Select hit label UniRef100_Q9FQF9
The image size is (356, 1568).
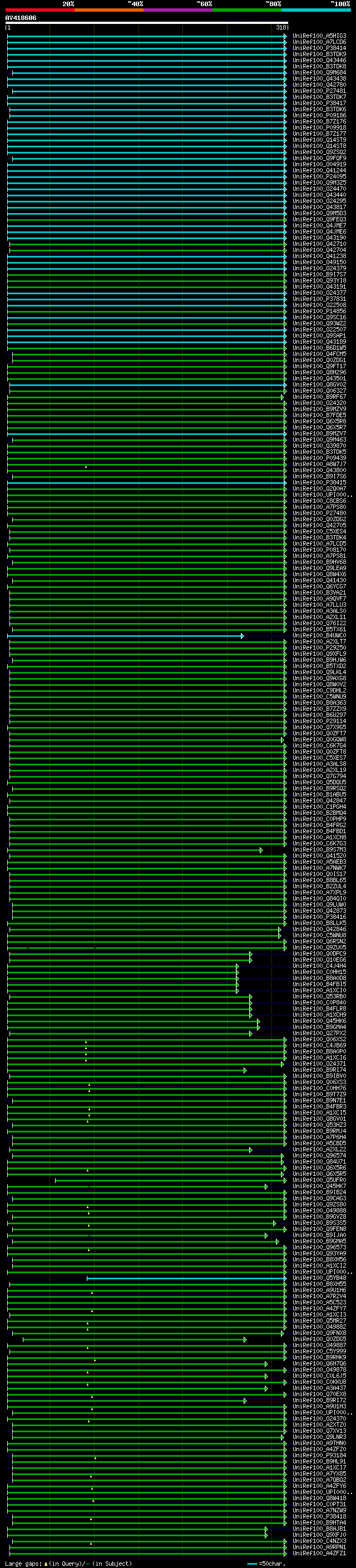[x=319, y=159]
